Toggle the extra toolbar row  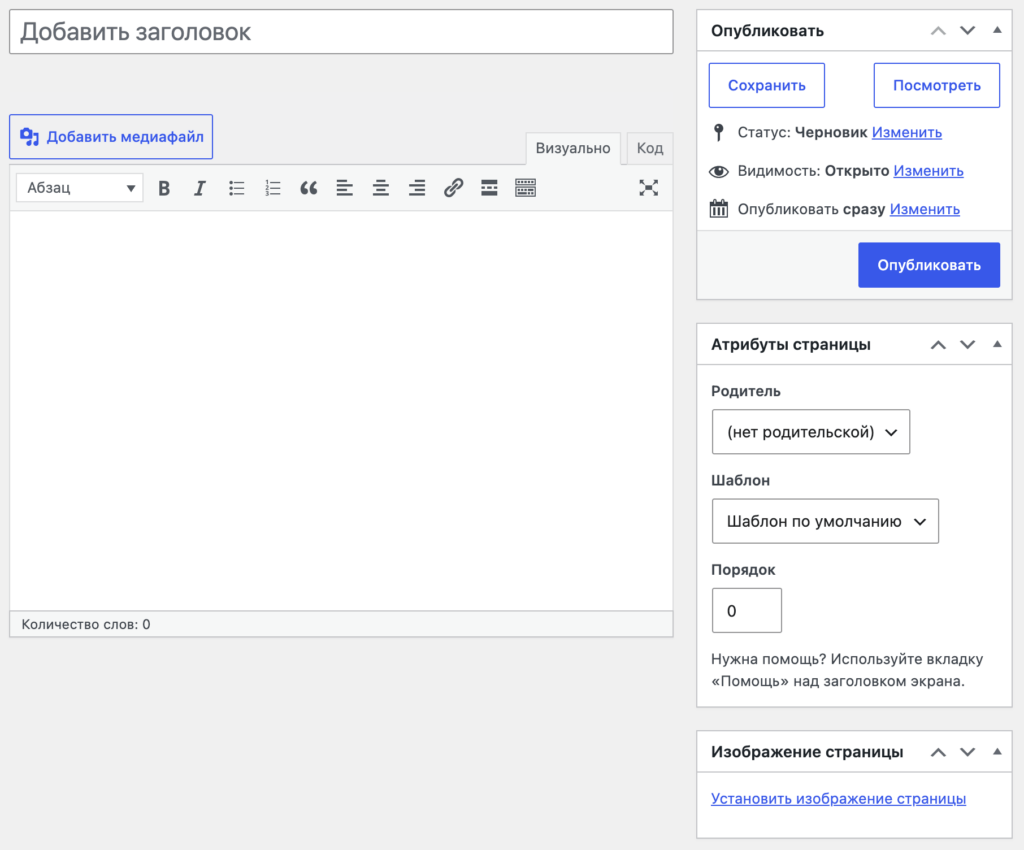pos(526,189)
